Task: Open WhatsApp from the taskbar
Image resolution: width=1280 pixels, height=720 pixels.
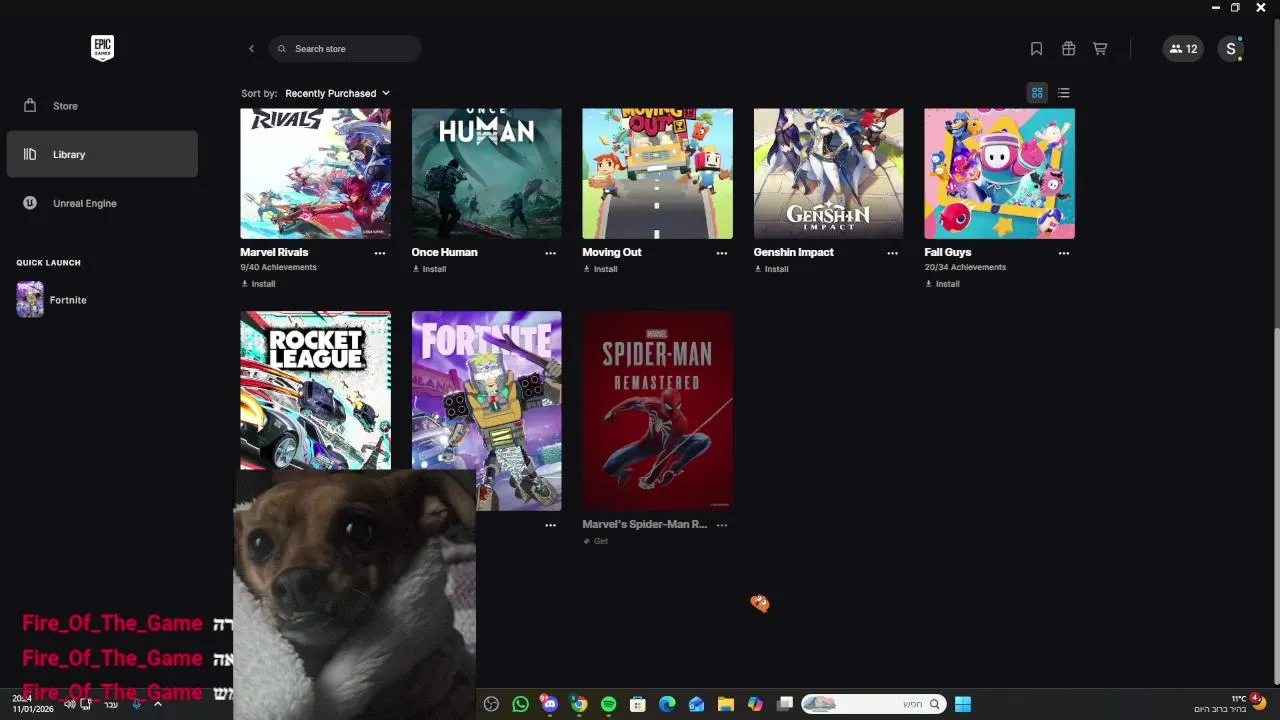Action: point(520,704)
